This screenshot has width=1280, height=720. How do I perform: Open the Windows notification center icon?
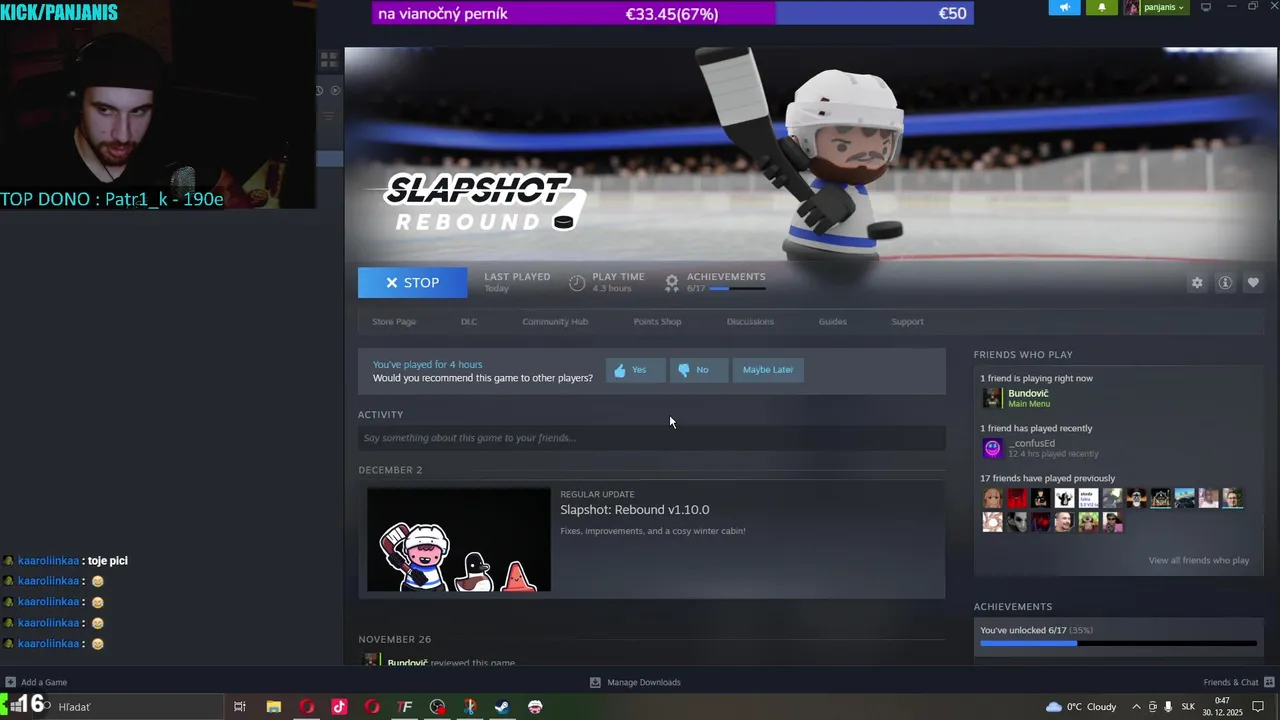[x=1258, y=707]
